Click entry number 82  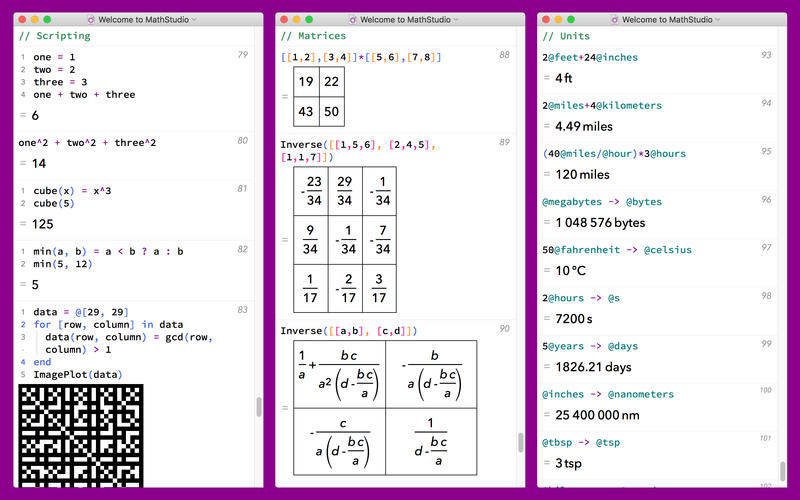coord(243,249)
